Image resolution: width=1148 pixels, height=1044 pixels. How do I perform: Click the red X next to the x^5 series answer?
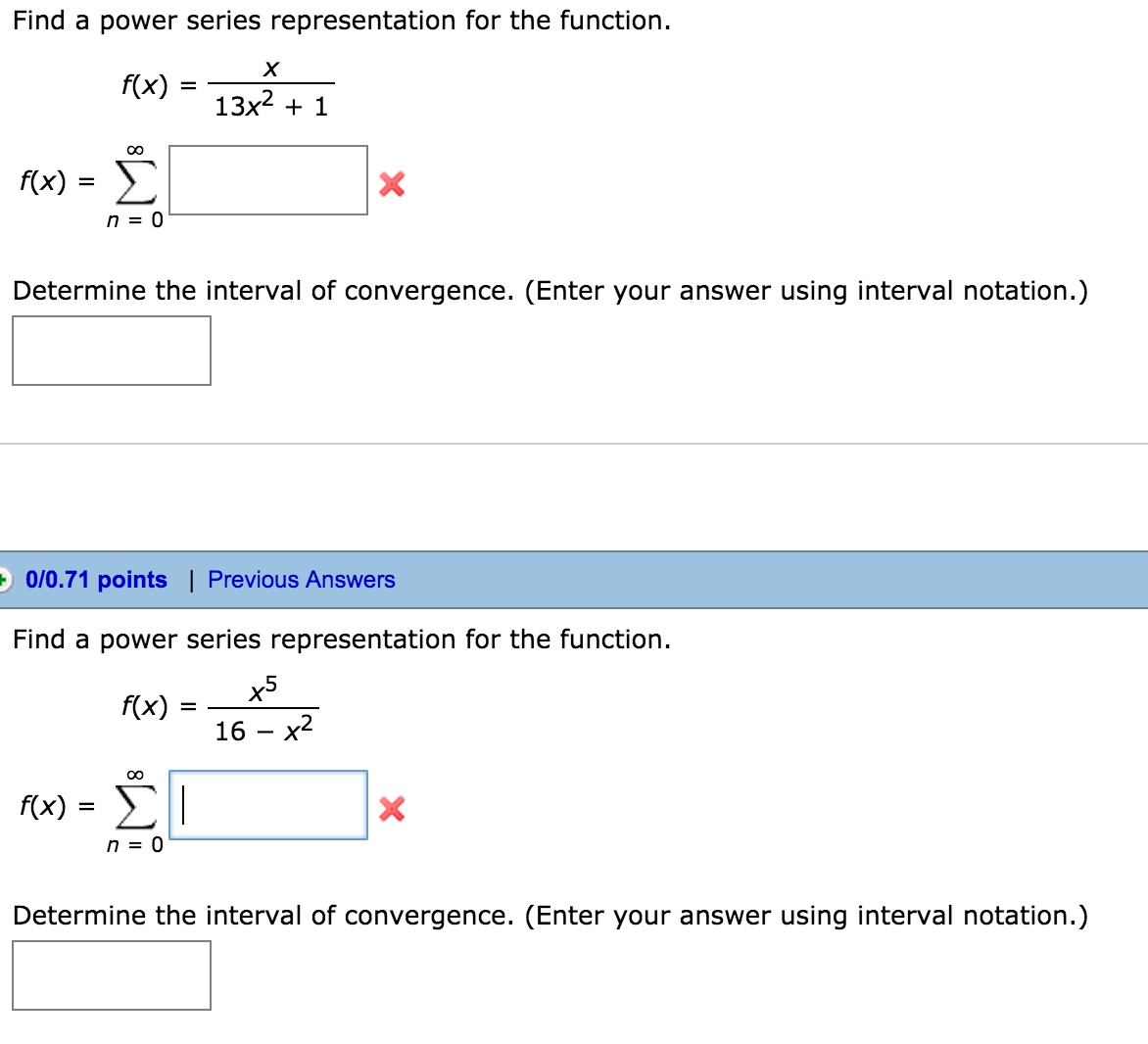click(391, 811)
